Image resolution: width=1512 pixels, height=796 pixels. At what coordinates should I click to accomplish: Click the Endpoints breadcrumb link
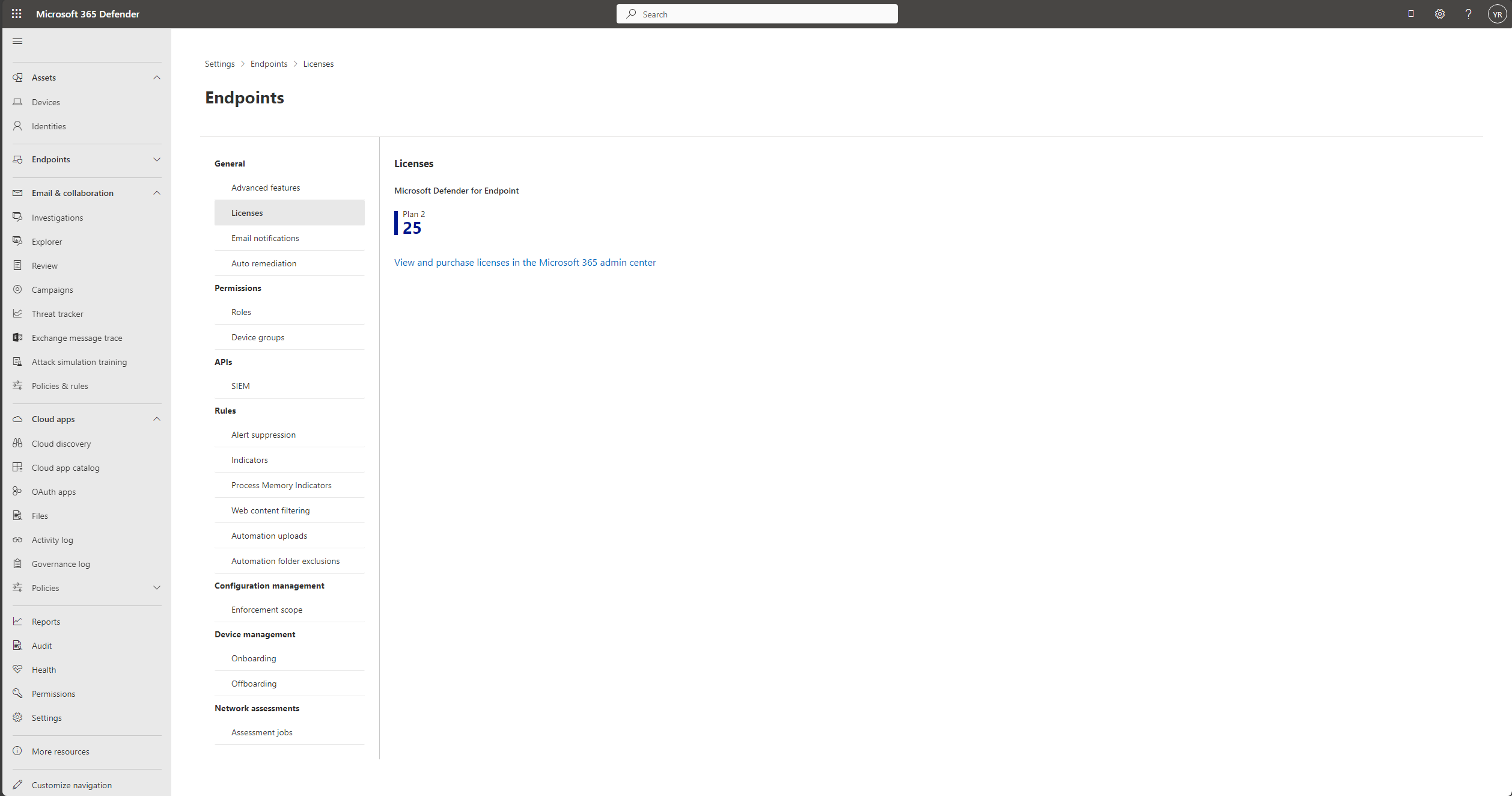269,64
